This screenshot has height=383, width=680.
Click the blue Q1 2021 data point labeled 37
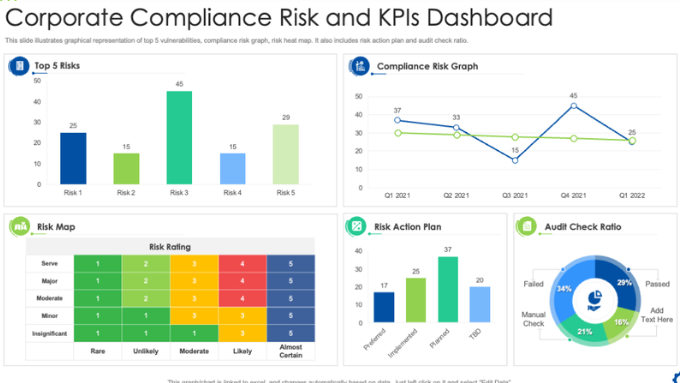coord(398,120)
